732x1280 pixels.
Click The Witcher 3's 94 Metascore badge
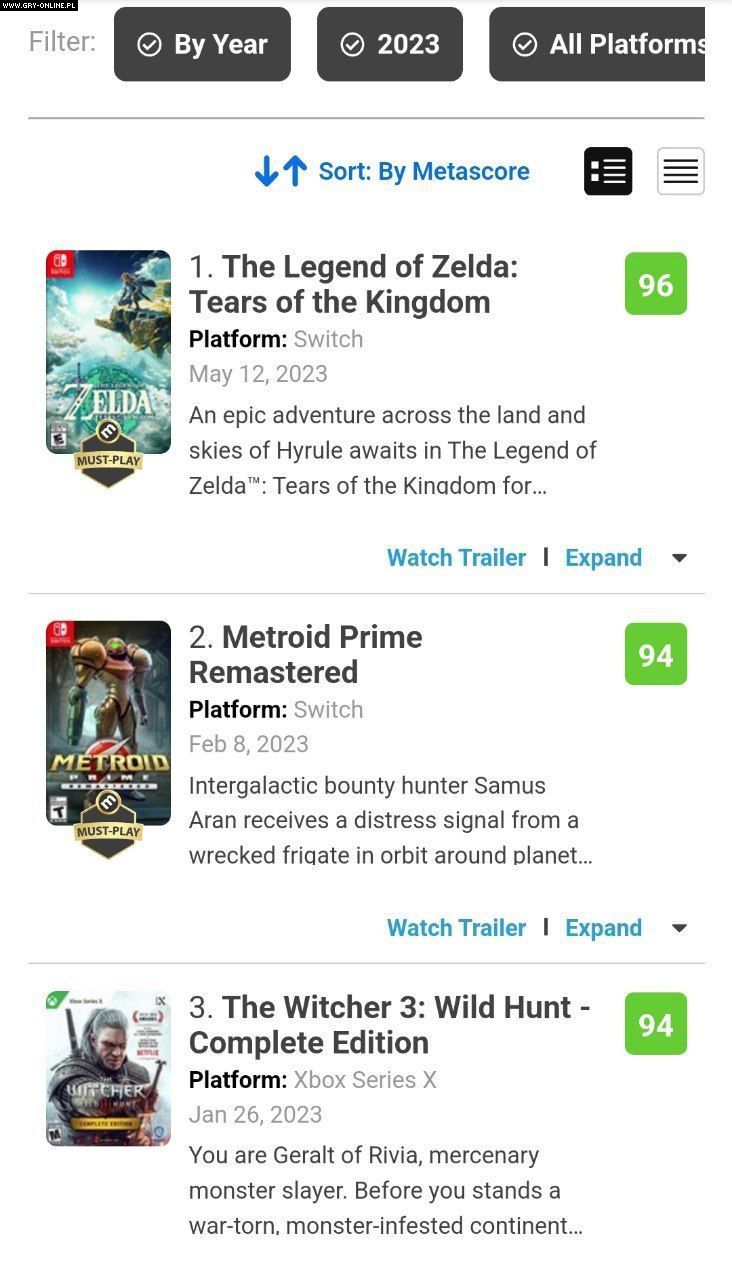(x=655, y=1025)
